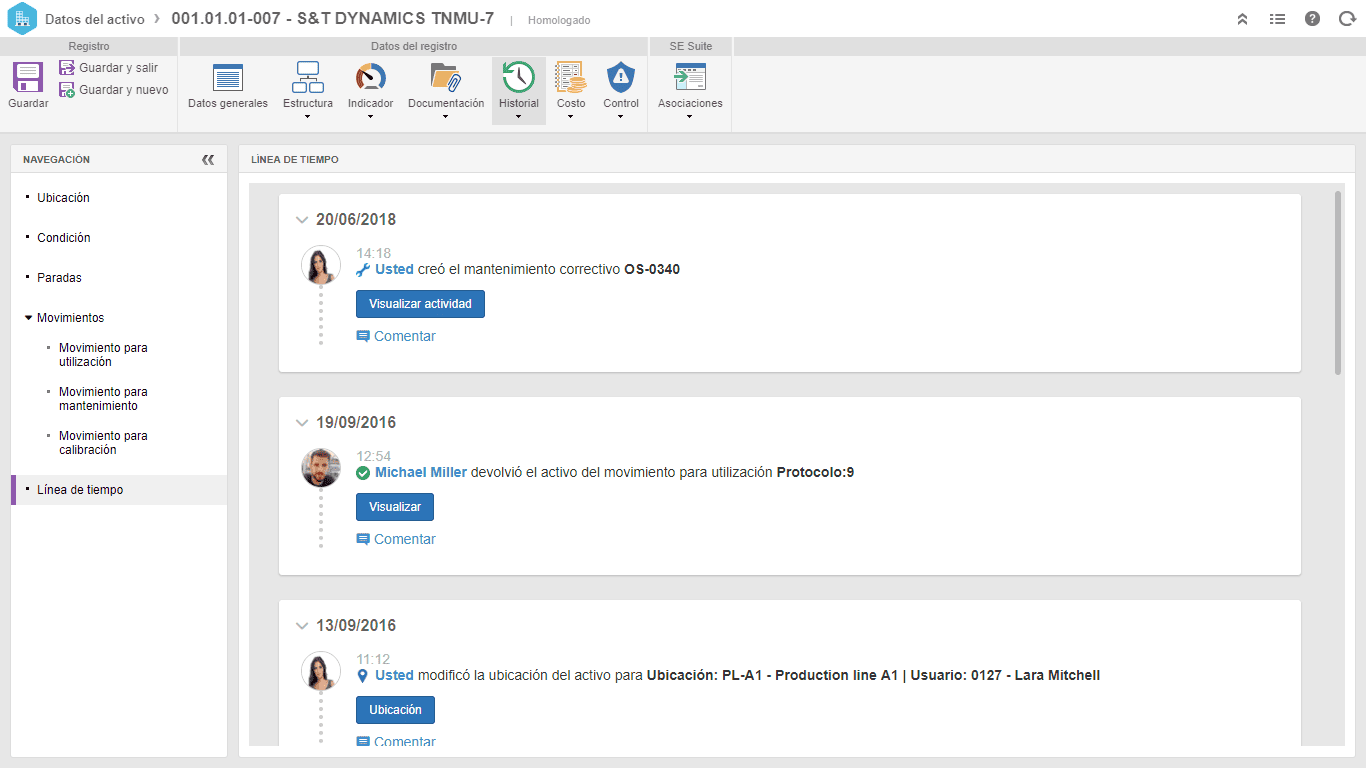This screenshot has width=1366, height=768.
Task: Collapse the Movimientos tree node
Action: (28, 318)
